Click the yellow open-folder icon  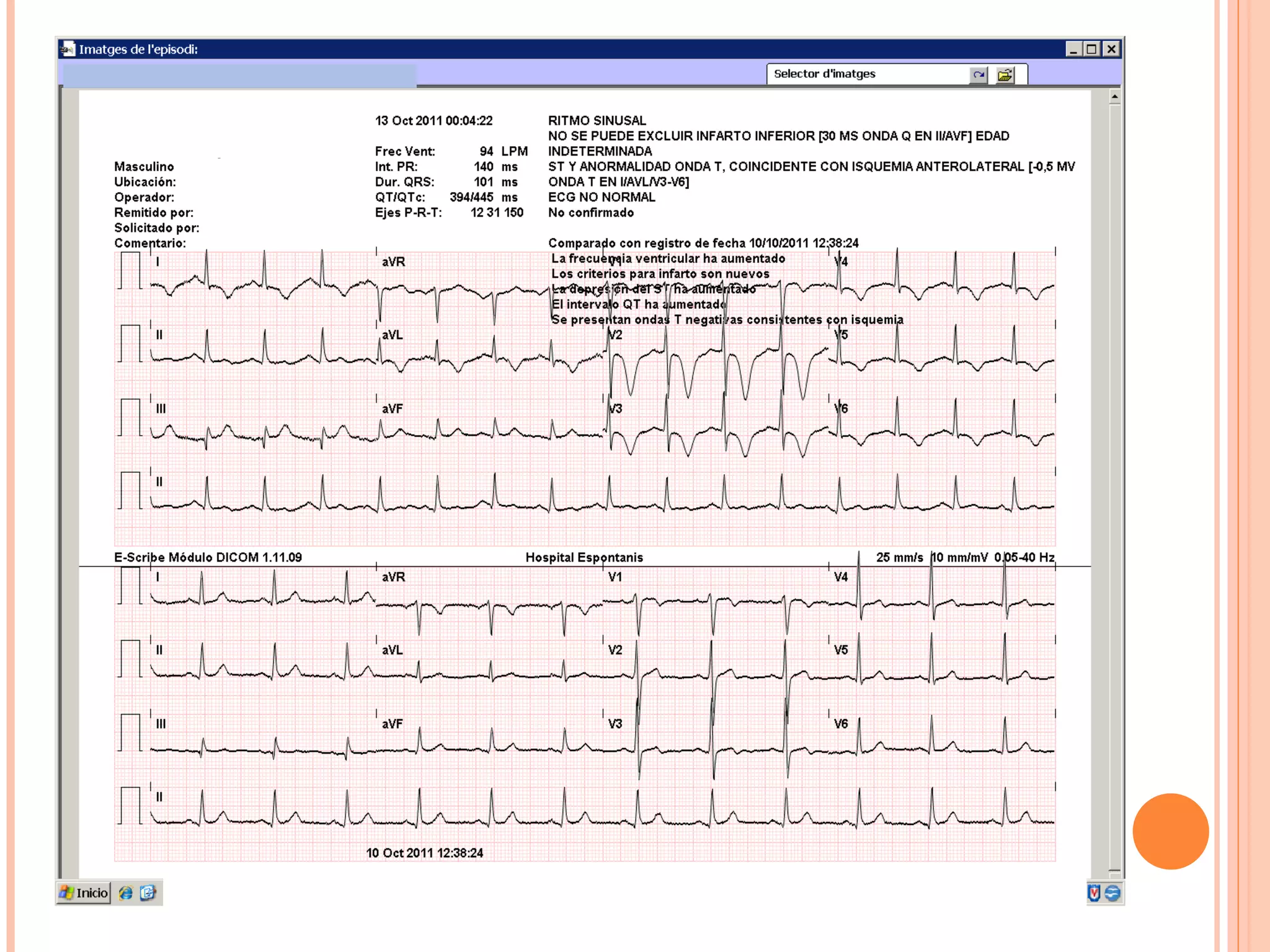pos(1005,75)
